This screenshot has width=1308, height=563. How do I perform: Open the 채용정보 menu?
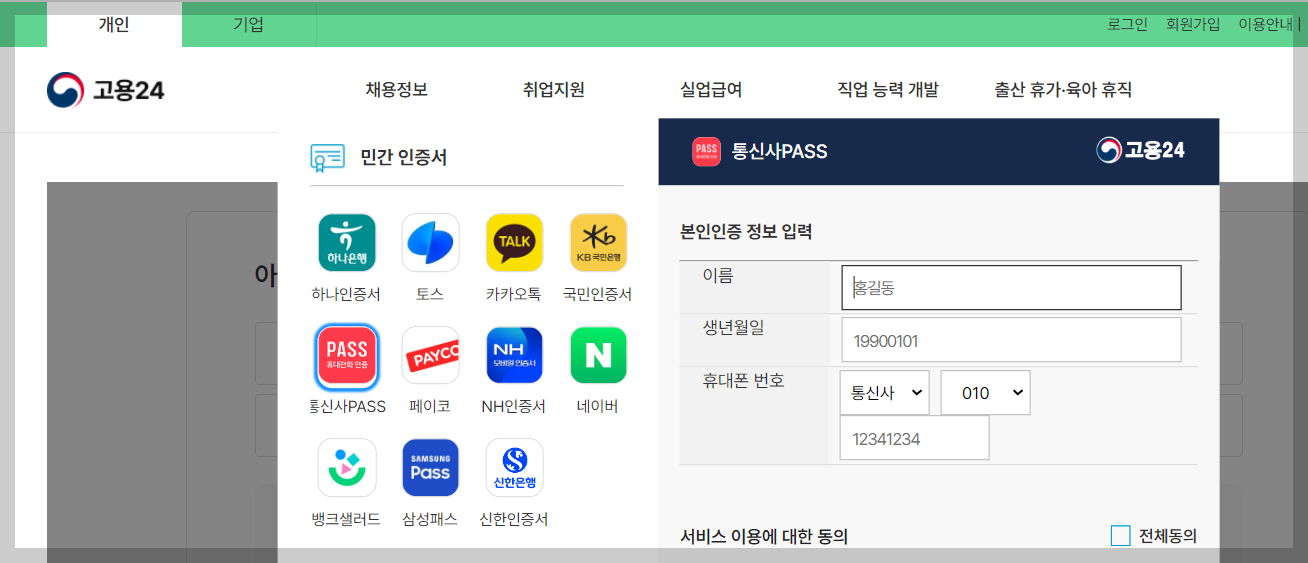(397, 90)
